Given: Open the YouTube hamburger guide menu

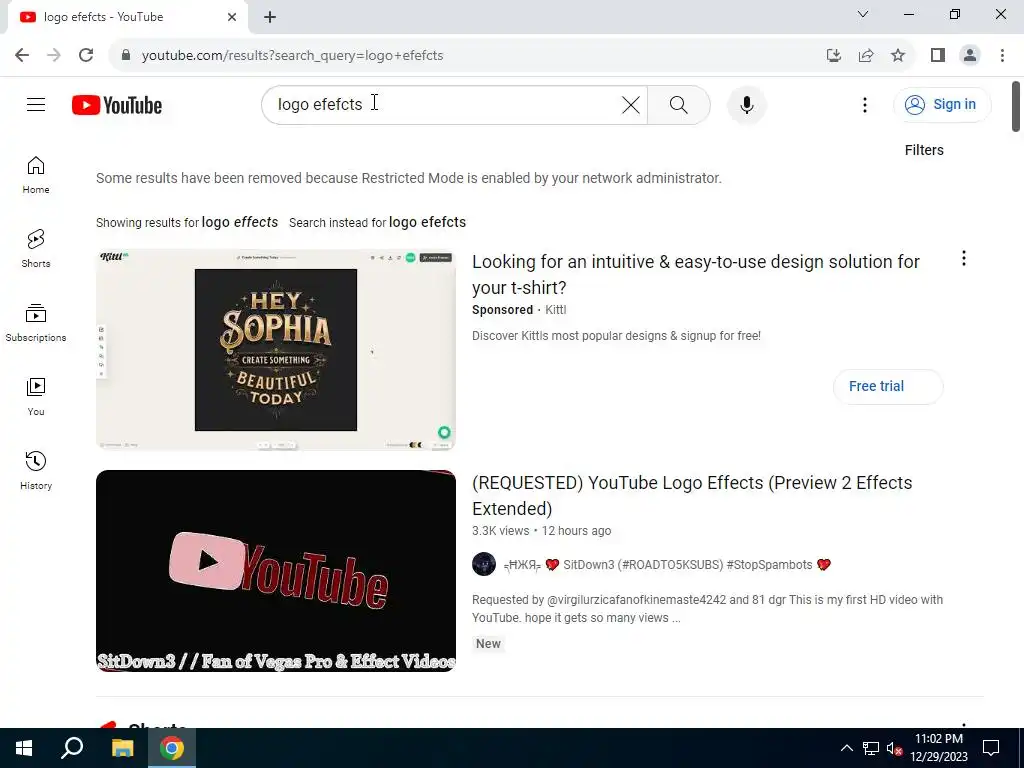Looking at the screenshot, I should point(36,104).
